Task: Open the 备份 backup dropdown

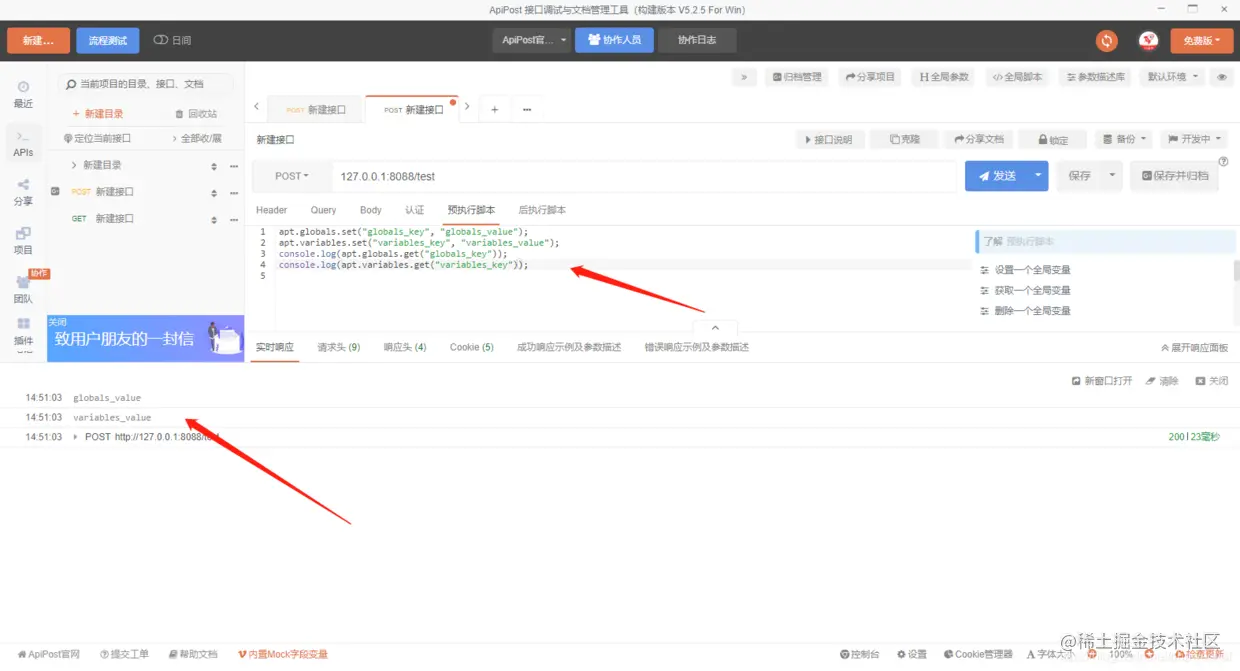Action: (1123, 140)
